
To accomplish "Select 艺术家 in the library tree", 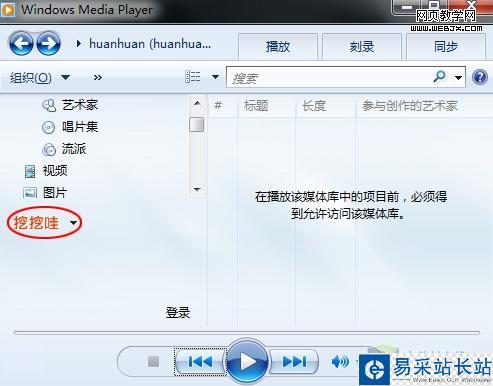I will 80,105.
